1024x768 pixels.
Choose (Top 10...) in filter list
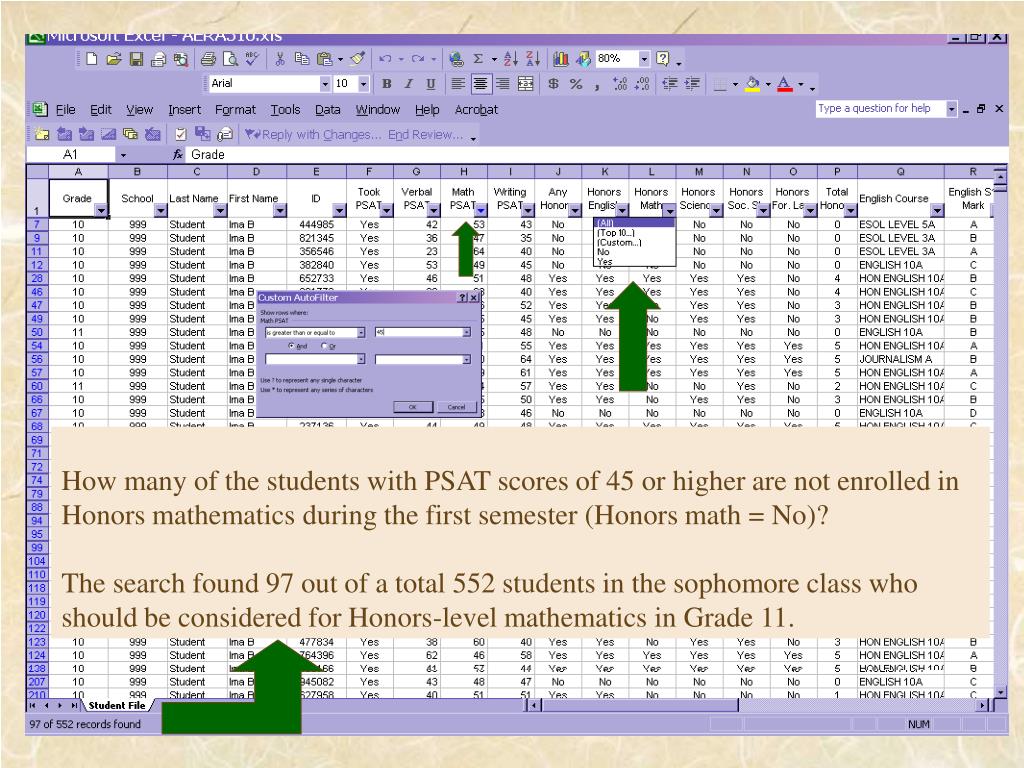pos(616,232)
